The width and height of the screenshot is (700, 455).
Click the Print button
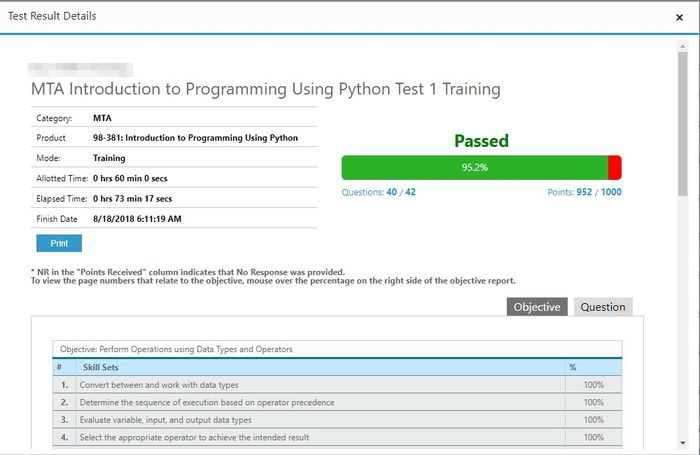(x=58, y=243)
